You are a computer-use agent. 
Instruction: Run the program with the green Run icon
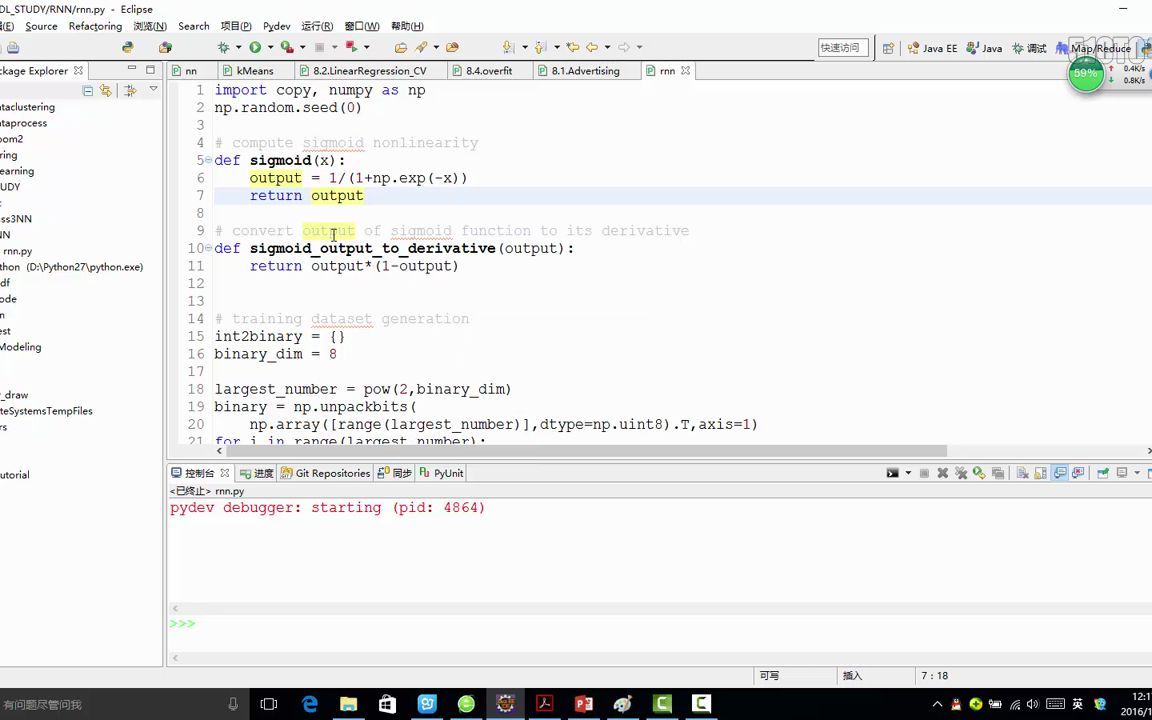[255, 47]
